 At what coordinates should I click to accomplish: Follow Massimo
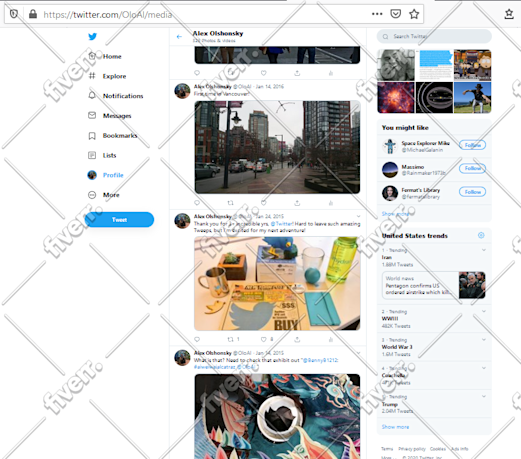point(472,168)
